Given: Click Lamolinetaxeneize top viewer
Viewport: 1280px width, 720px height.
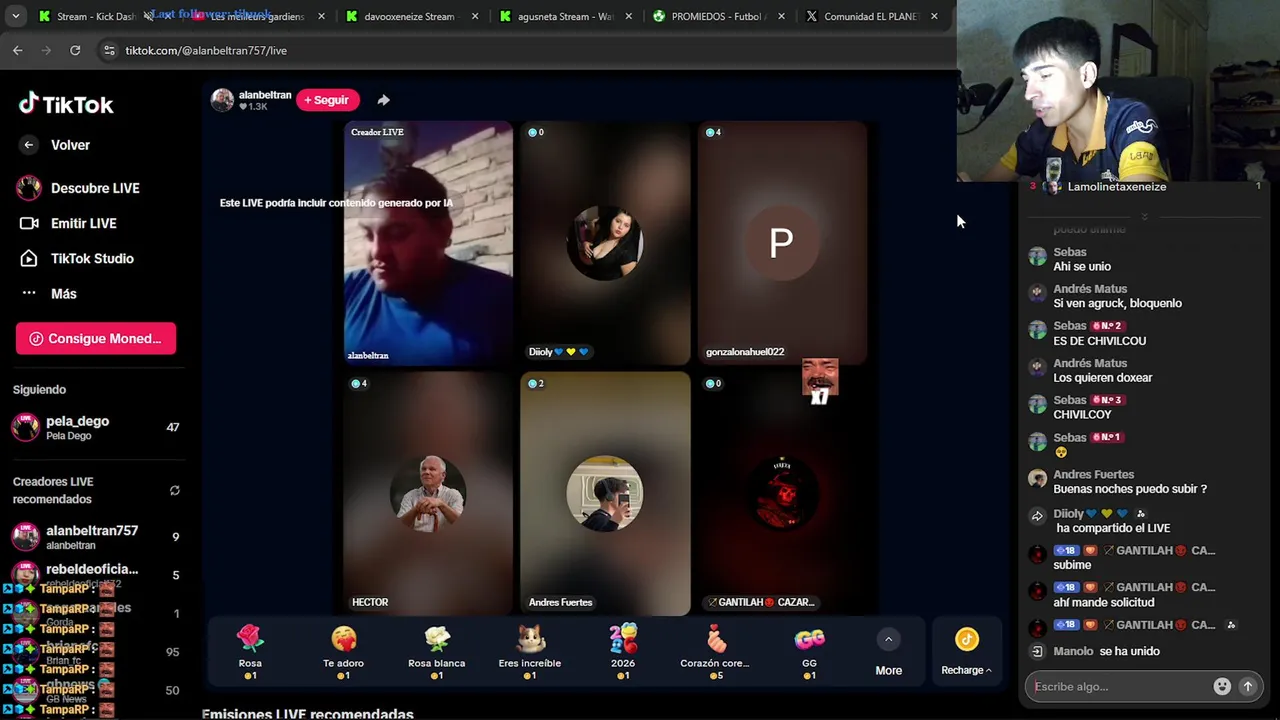Looking at the screenshot, I should point(1116,187).
